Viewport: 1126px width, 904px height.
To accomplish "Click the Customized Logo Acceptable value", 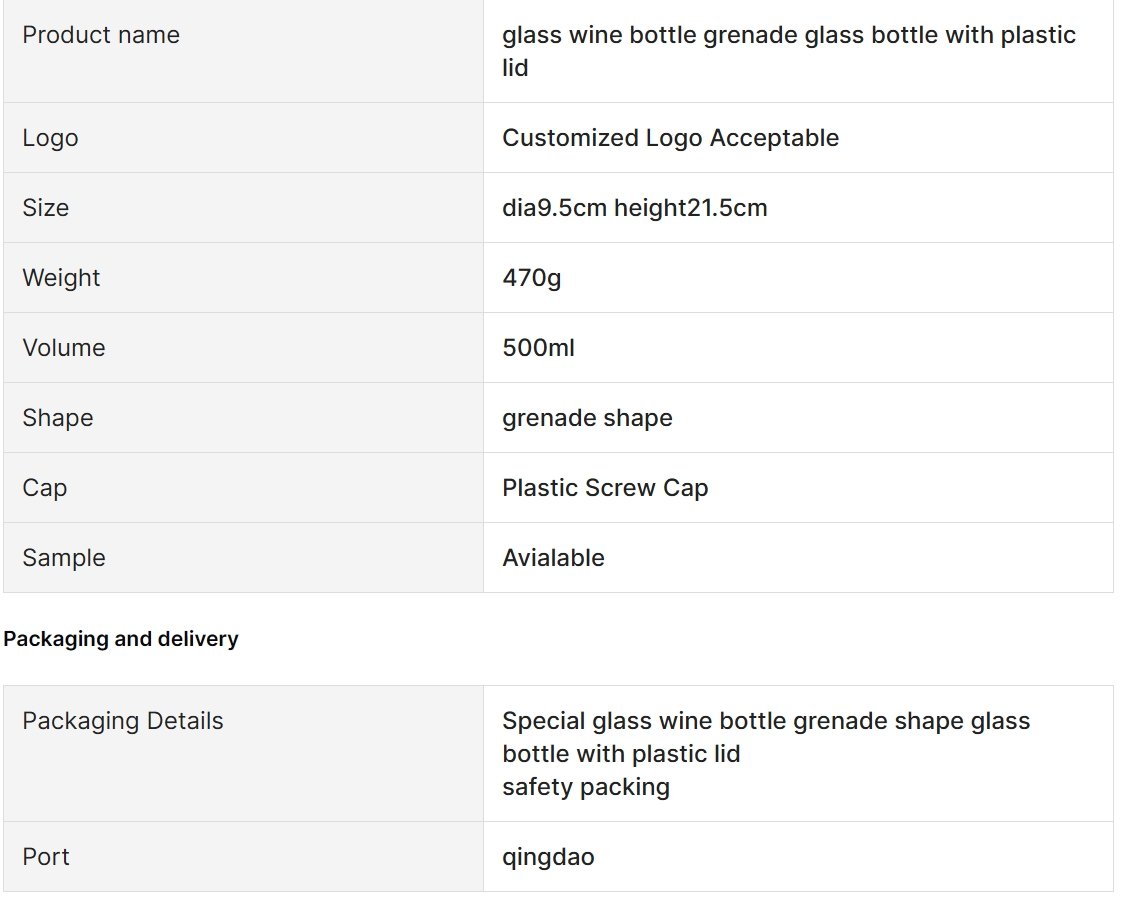I will [670, 138].
